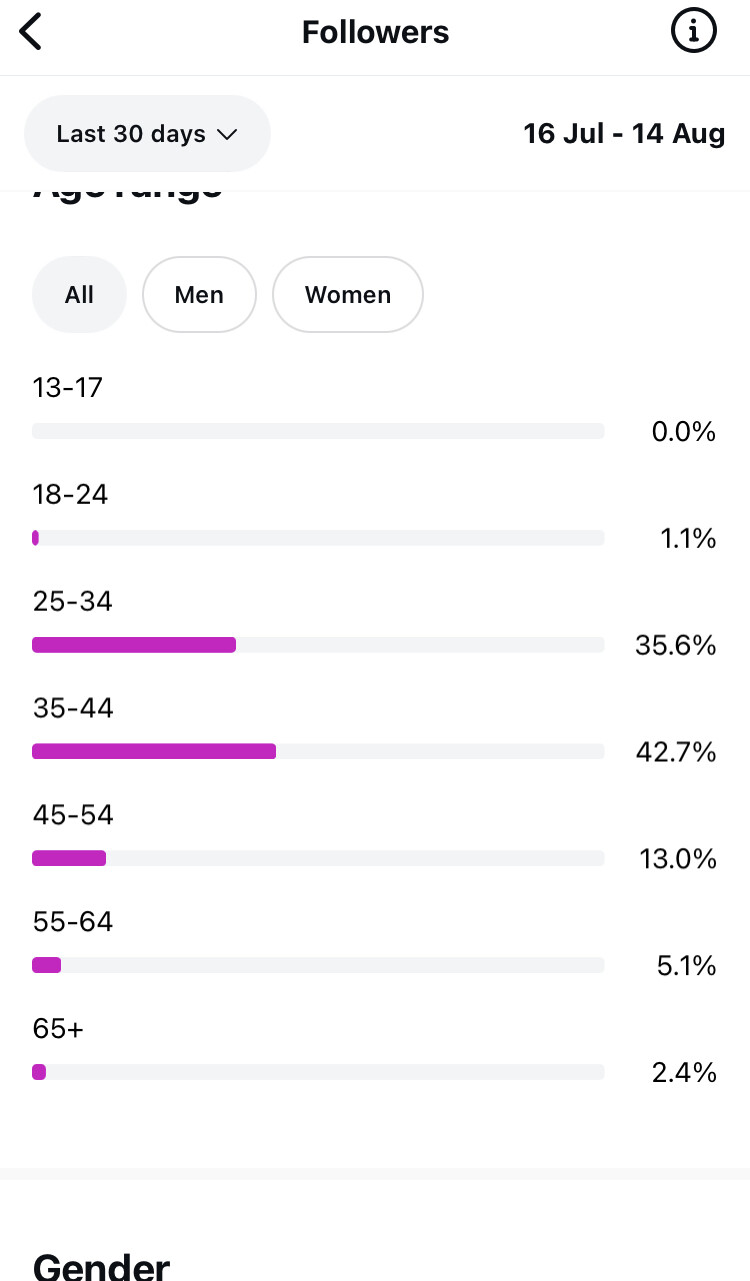Tap the 35.6% percentage value
This screenshot has width=750, height=1281.
click(x=676, y=645)
